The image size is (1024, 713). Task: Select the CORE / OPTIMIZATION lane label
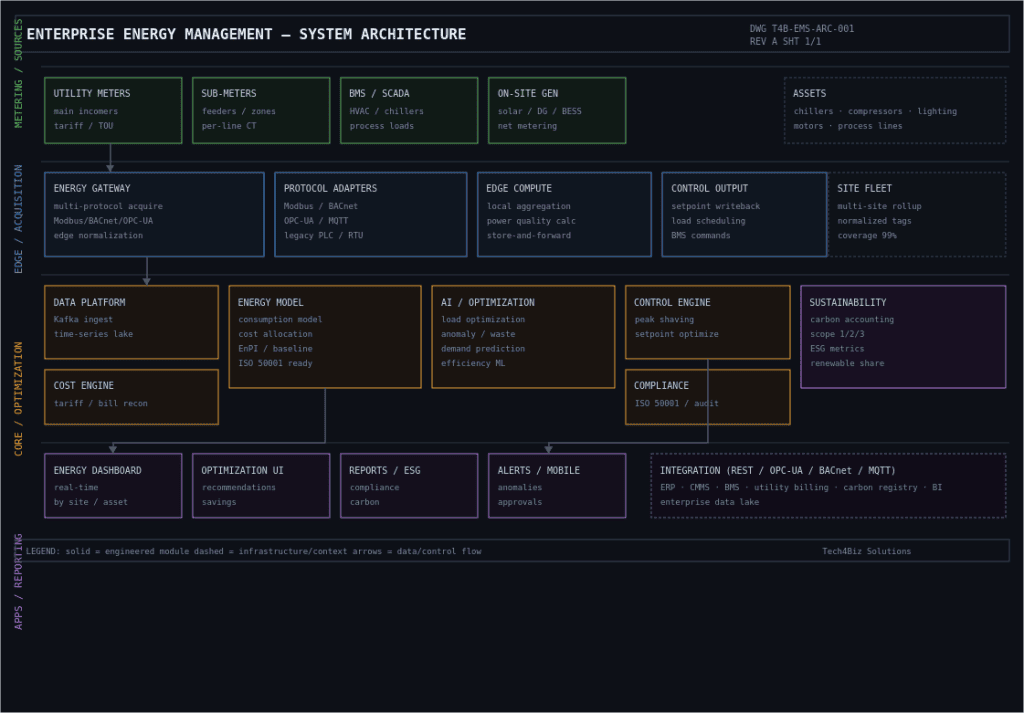tap(18, 399)
